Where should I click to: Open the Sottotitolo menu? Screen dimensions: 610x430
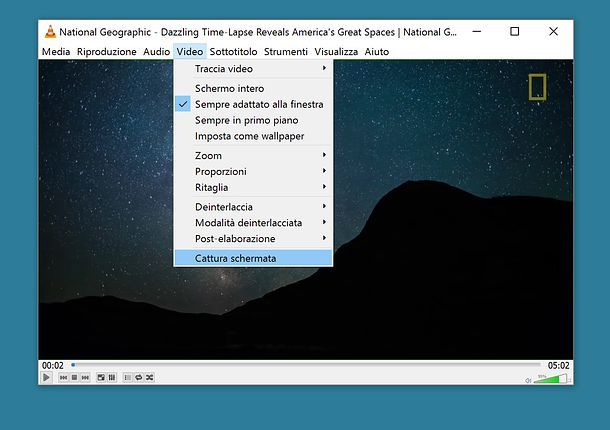pyautogui.click(x=233, y=52)
